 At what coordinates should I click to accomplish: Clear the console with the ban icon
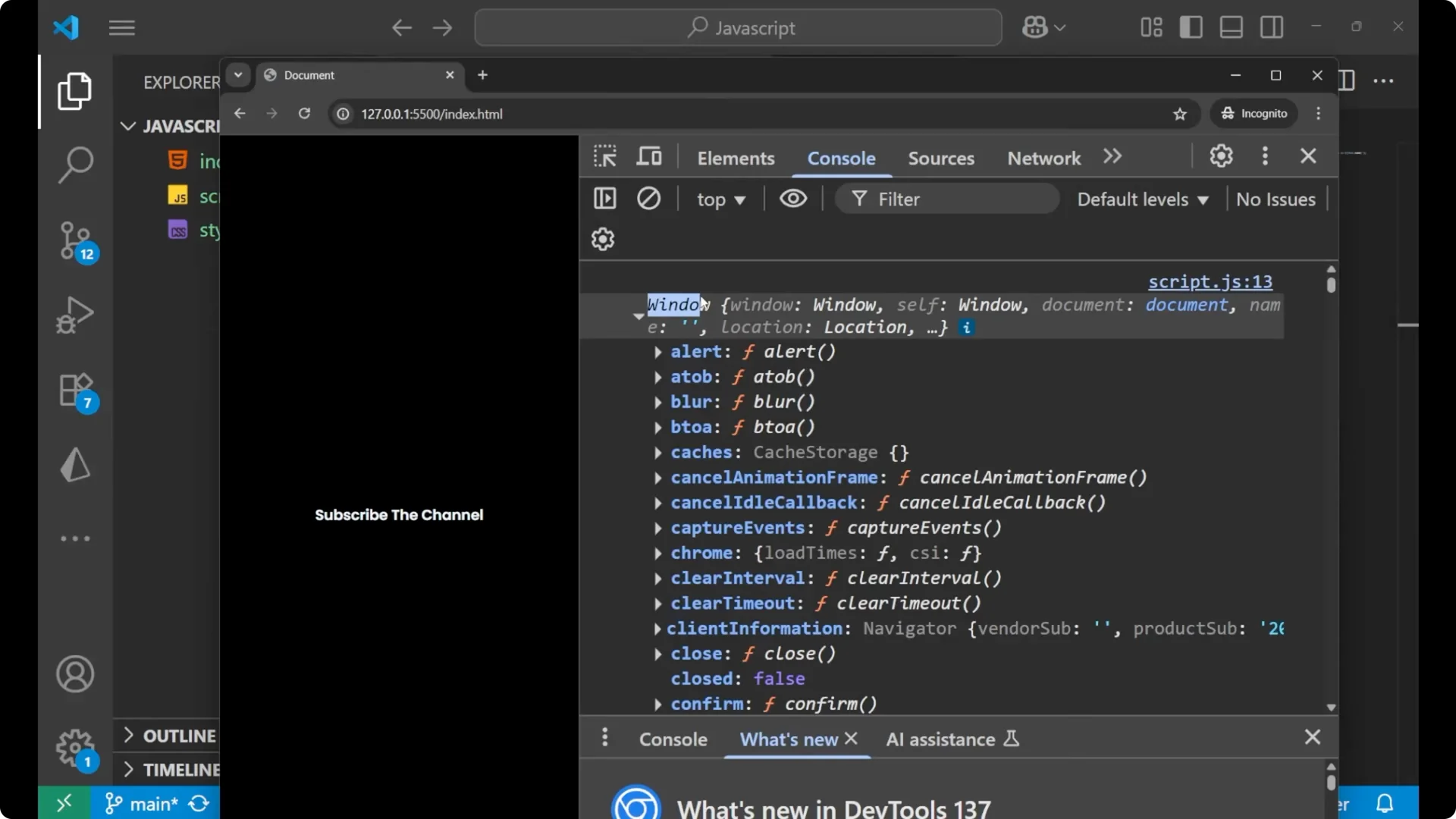[648, 199]
